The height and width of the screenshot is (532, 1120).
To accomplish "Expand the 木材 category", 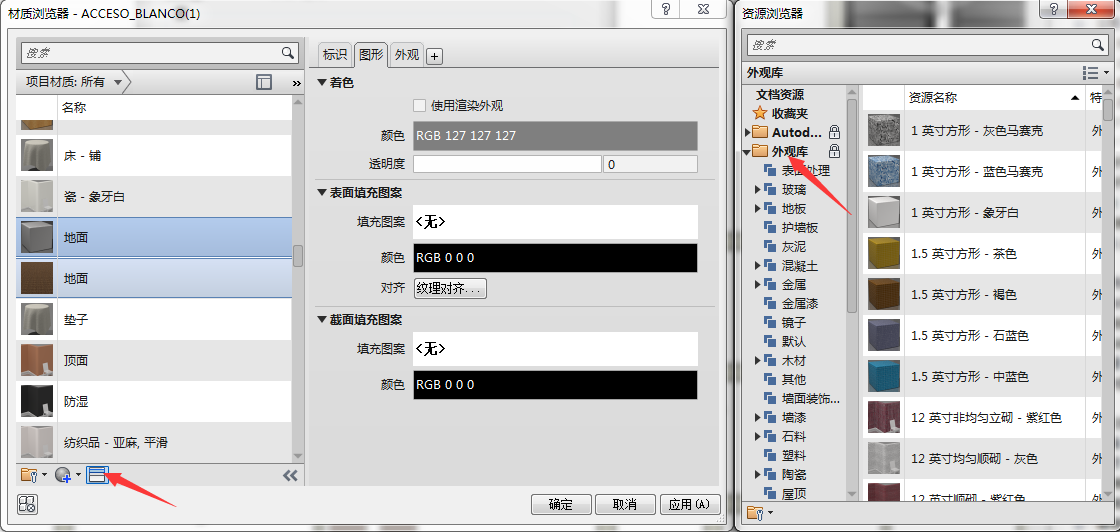I will [758, 361].
